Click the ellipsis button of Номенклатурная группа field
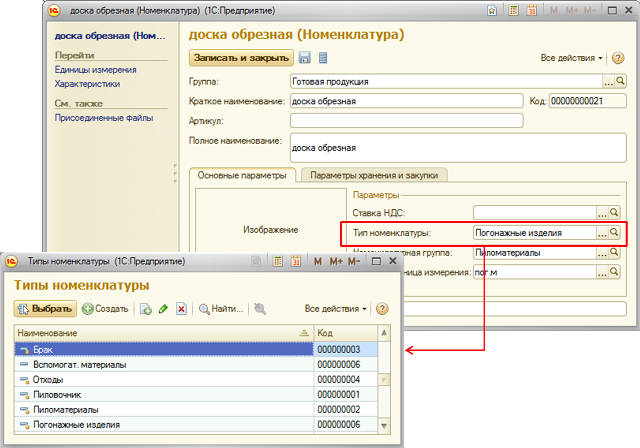Image resolution: width=640 pixels, height=448 pixels. (x=602, y=253)
